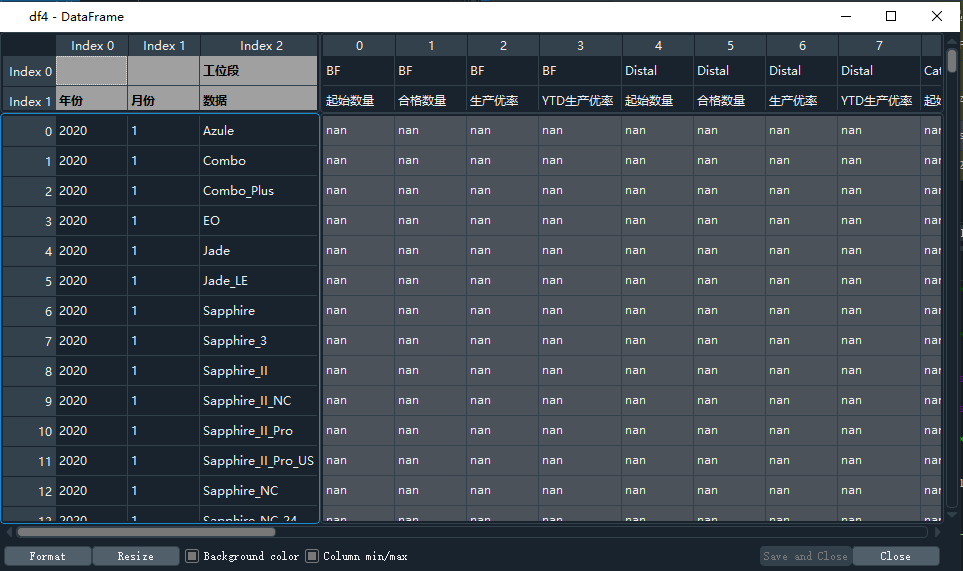Click the 月份 header cell
963x571 pixels.
coord(163,100)
